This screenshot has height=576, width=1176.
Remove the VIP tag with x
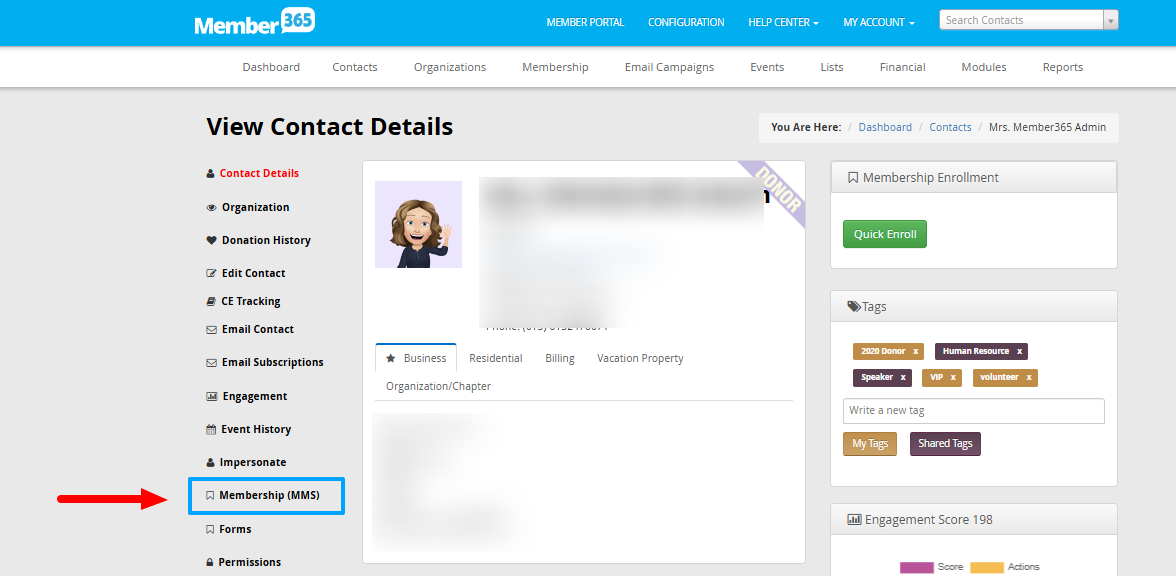click(x=953, y=378)
